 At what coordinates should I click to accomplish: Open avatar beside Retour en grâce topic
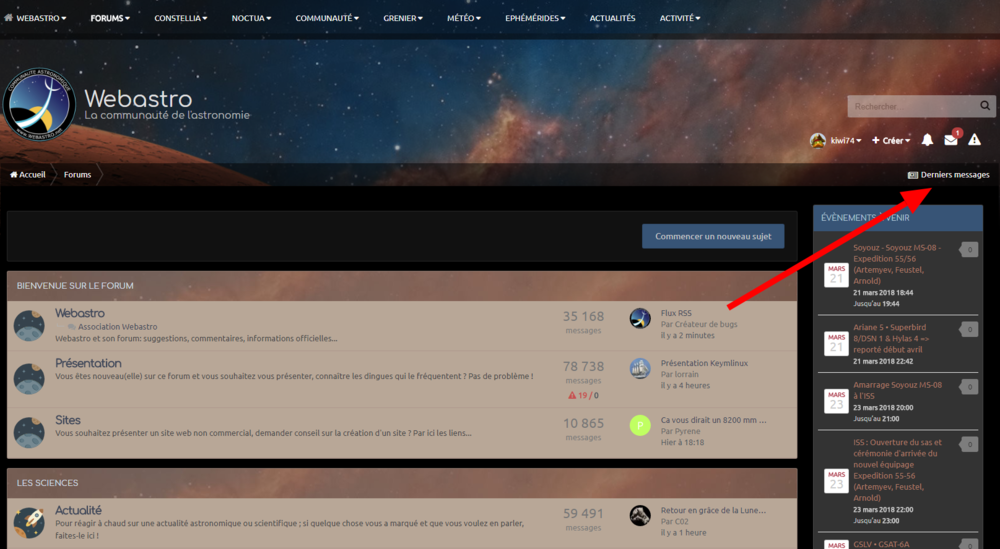pos(640,515)
